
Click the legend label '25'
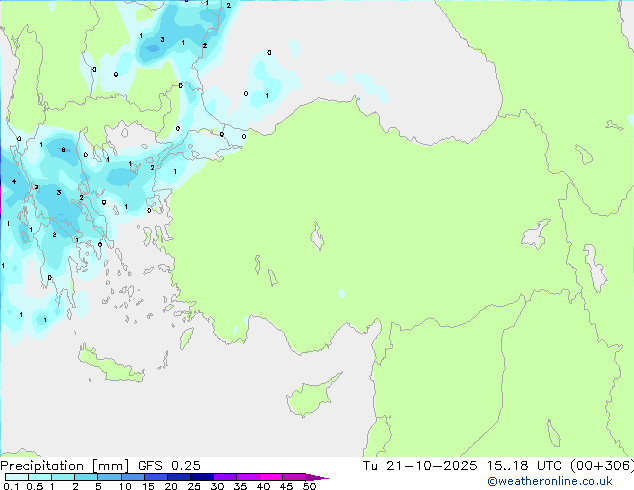194,486
